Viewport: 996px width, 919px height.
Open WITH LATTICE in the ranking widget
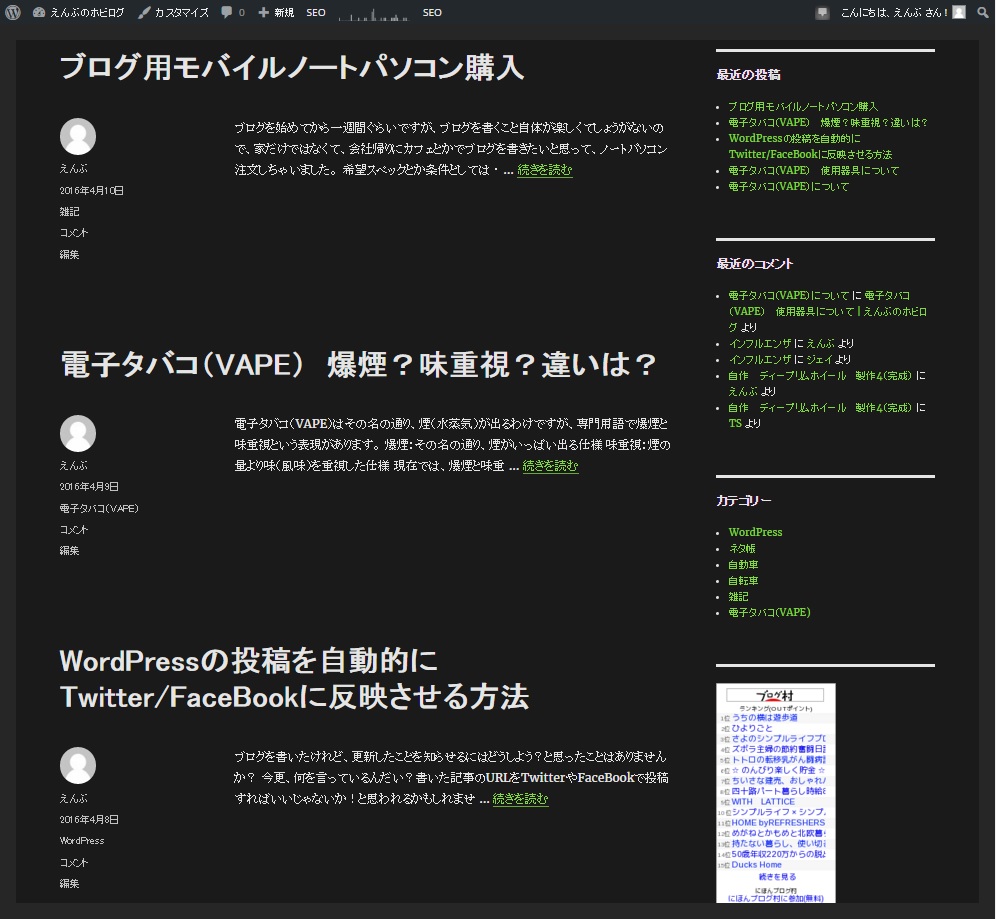tap(763, 802)
